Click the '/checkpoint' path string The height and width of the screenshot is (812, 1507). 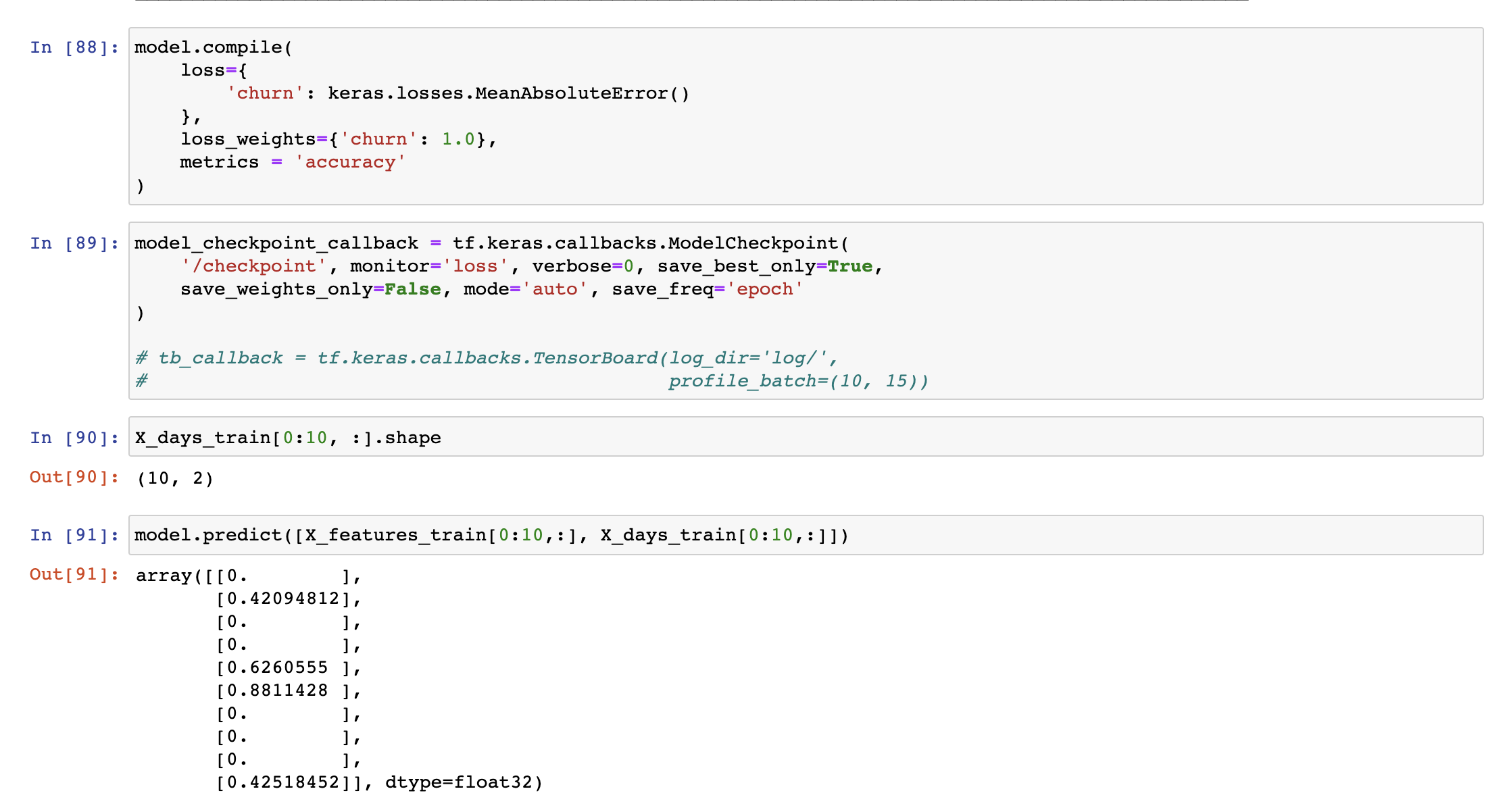click(x=253, y=266)
